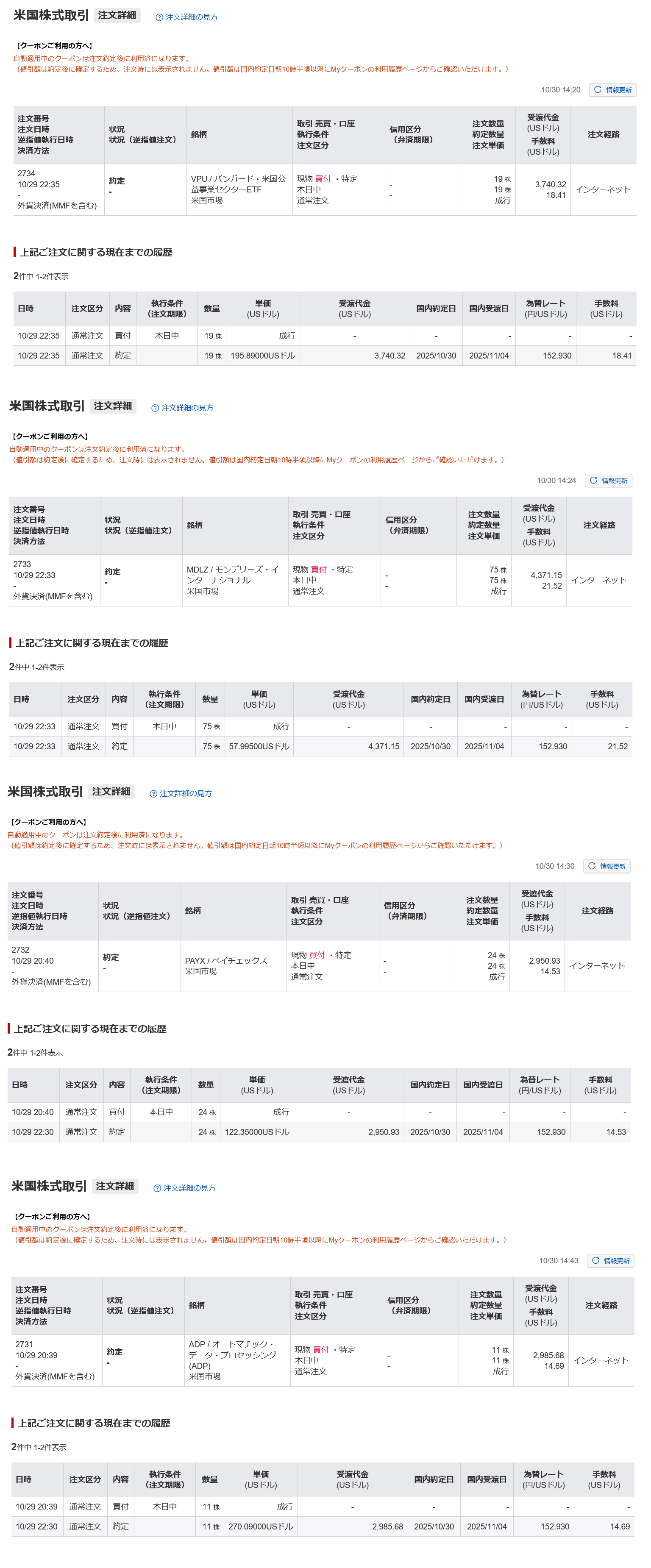This screenshot has height=1568, width=651.
Task: Click the 57.99500USドル unit price cell
Action: [259, 747]
